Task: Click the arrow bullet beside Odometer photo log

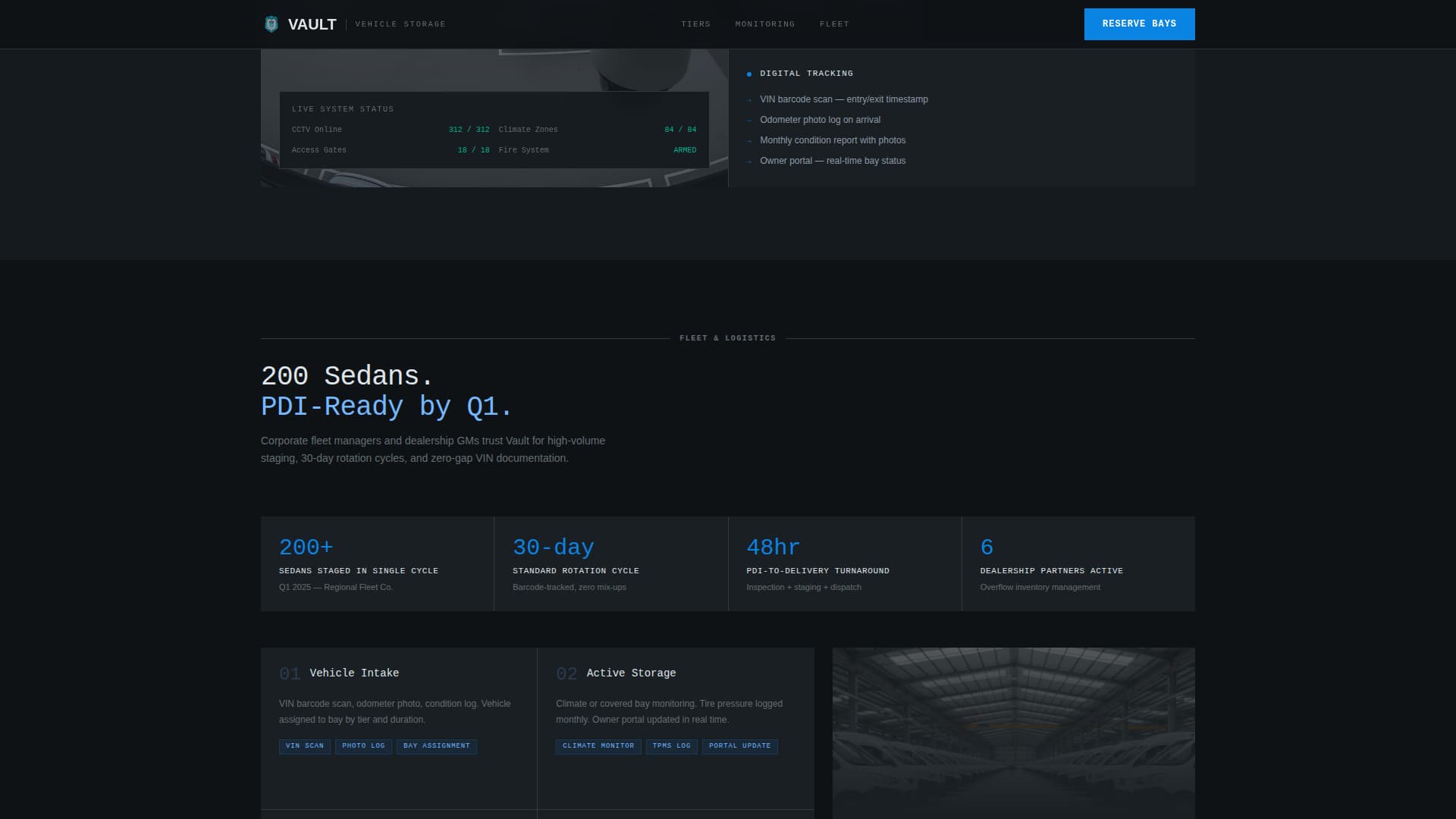Action: tap(749, 121)
